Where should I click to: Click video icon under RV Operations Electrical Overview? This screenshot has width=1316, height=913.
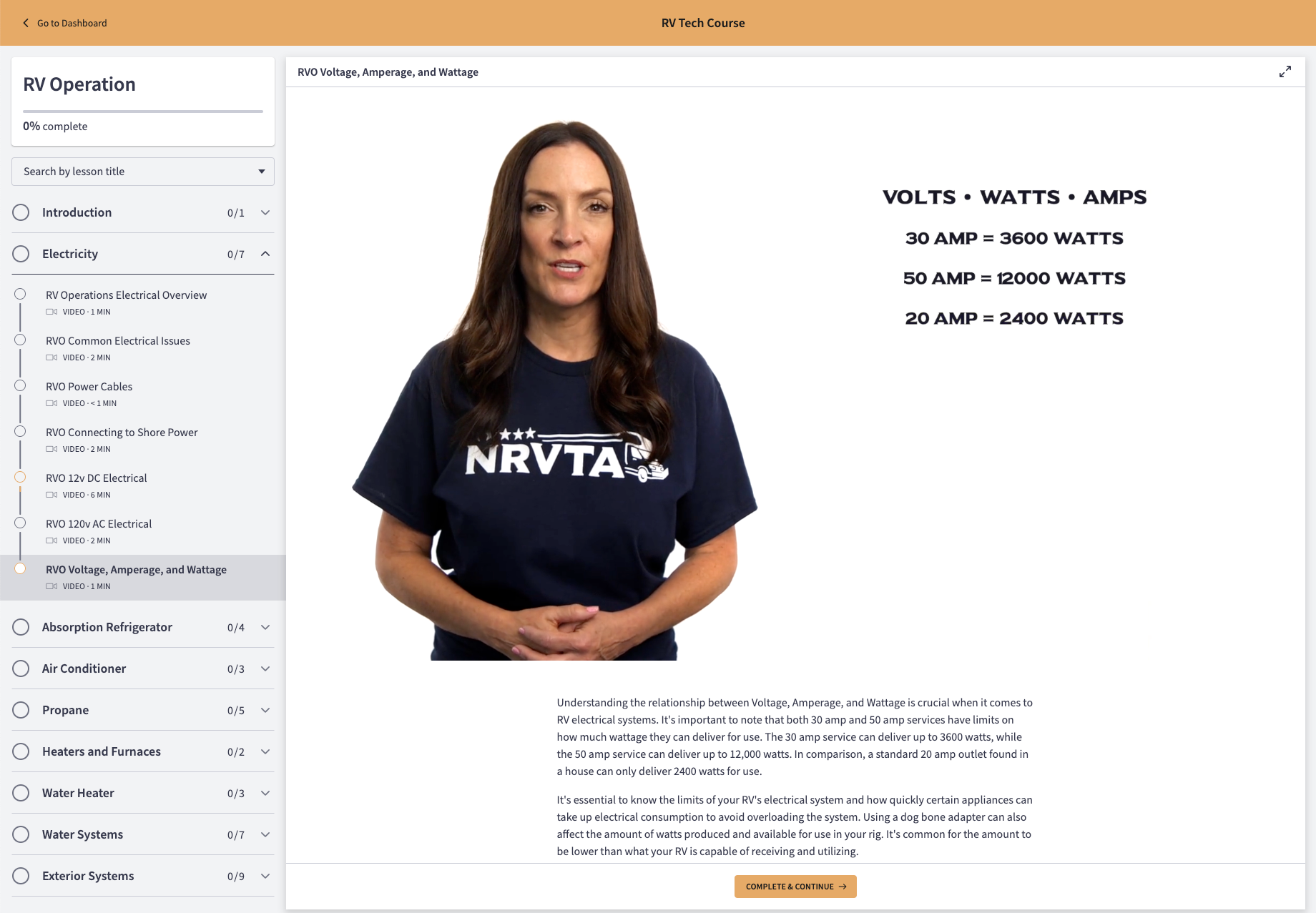point(51,312)
